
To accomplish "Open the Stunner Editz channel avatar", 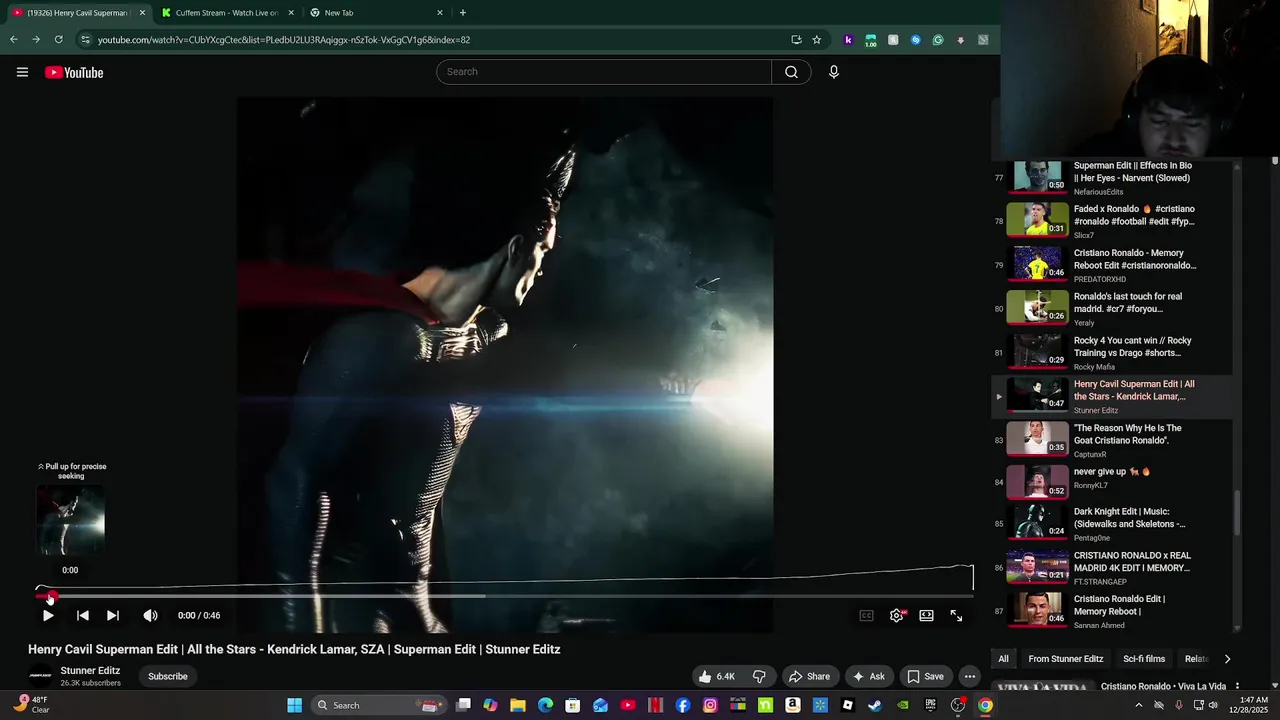I will coord(40,676).
